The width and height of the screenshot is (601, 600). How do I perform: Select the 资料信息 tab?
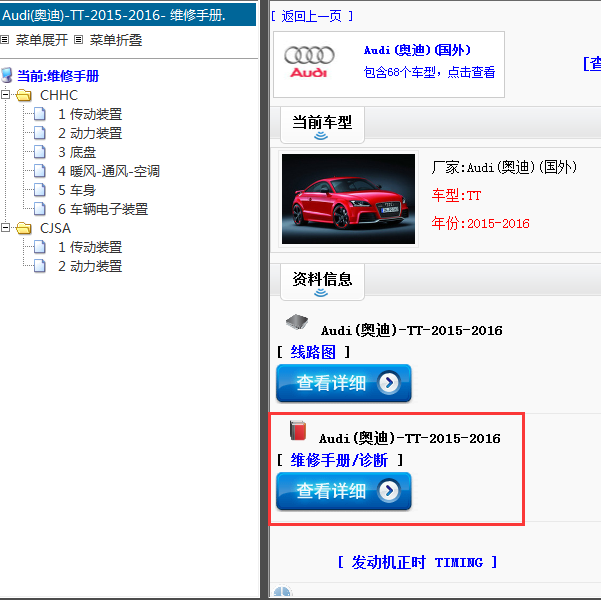(322, 282)
